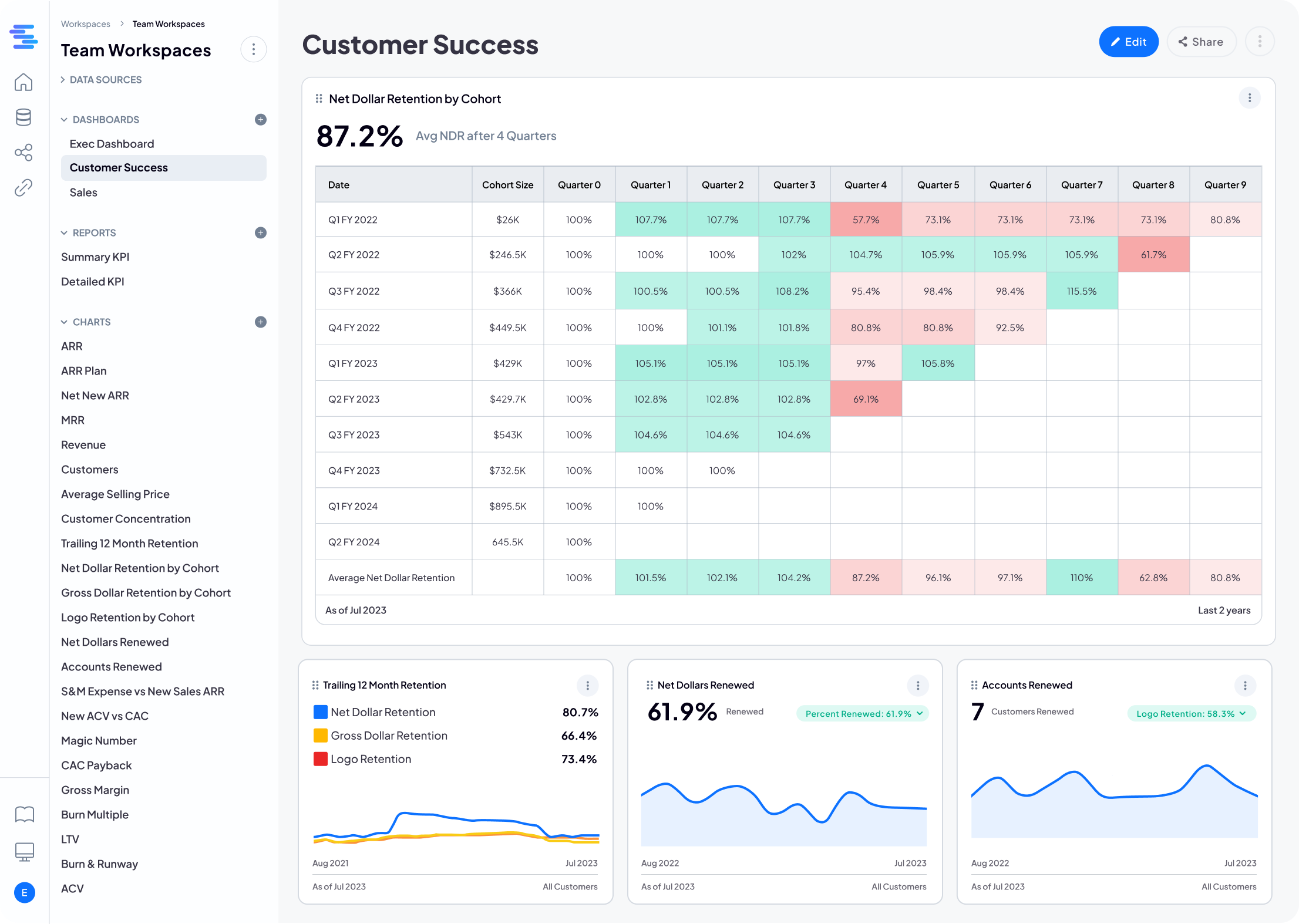
Task: Open the kebab menu on Accounts Renewed card
Action: (x=1245, y=685)
